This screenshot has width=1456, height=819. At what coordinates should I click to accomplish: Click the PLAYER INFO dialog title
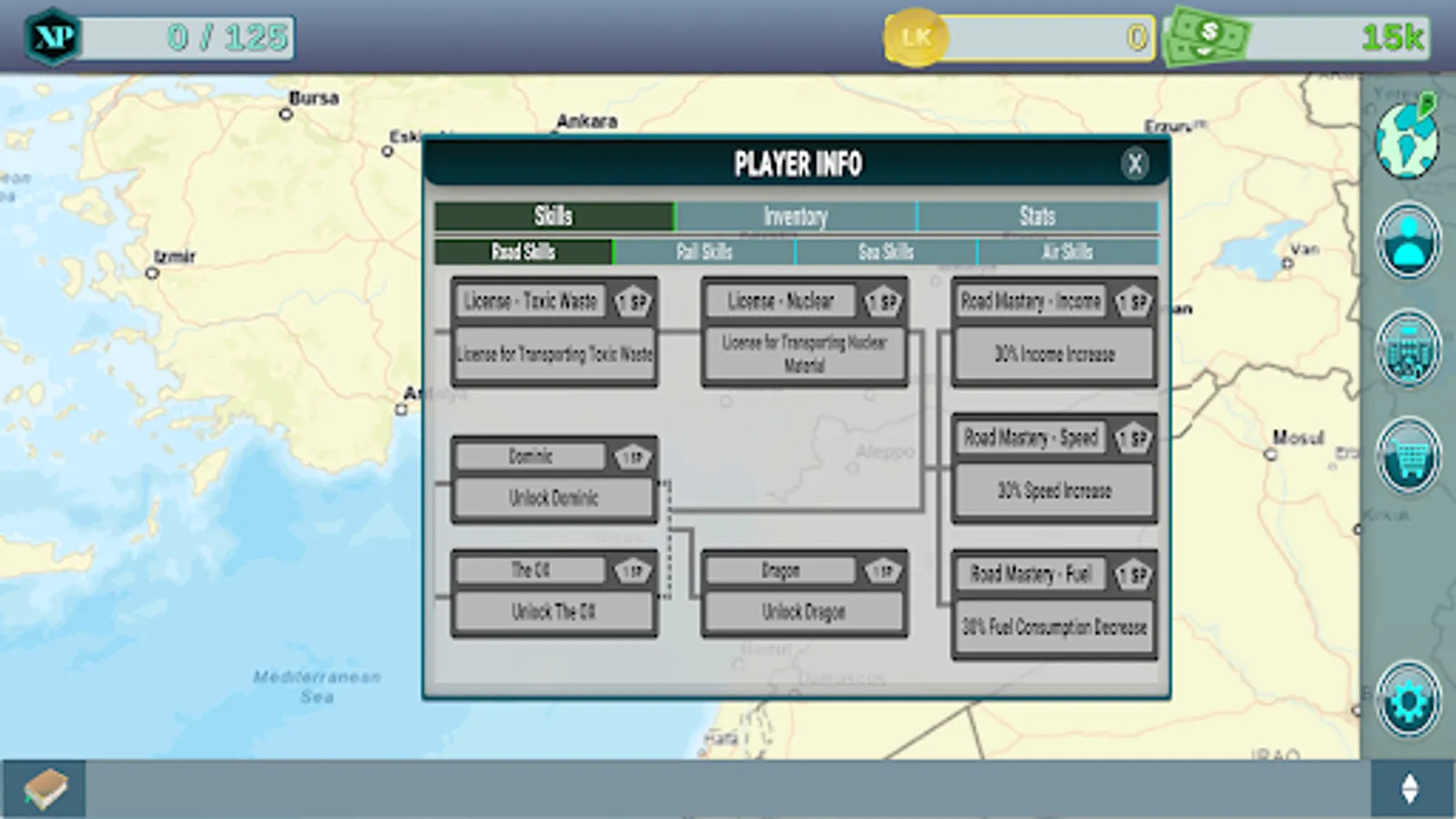[798, 165]
